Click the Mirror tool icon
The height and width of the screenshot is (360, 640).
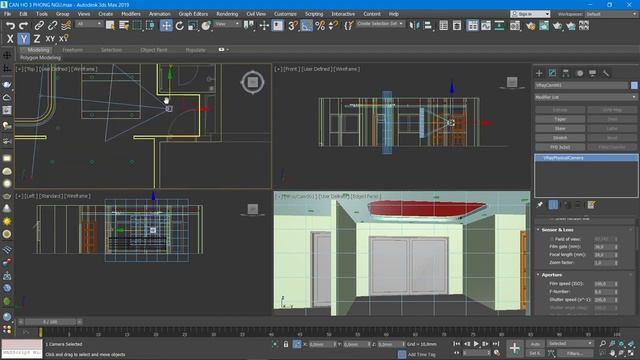(x=414, y=26)
